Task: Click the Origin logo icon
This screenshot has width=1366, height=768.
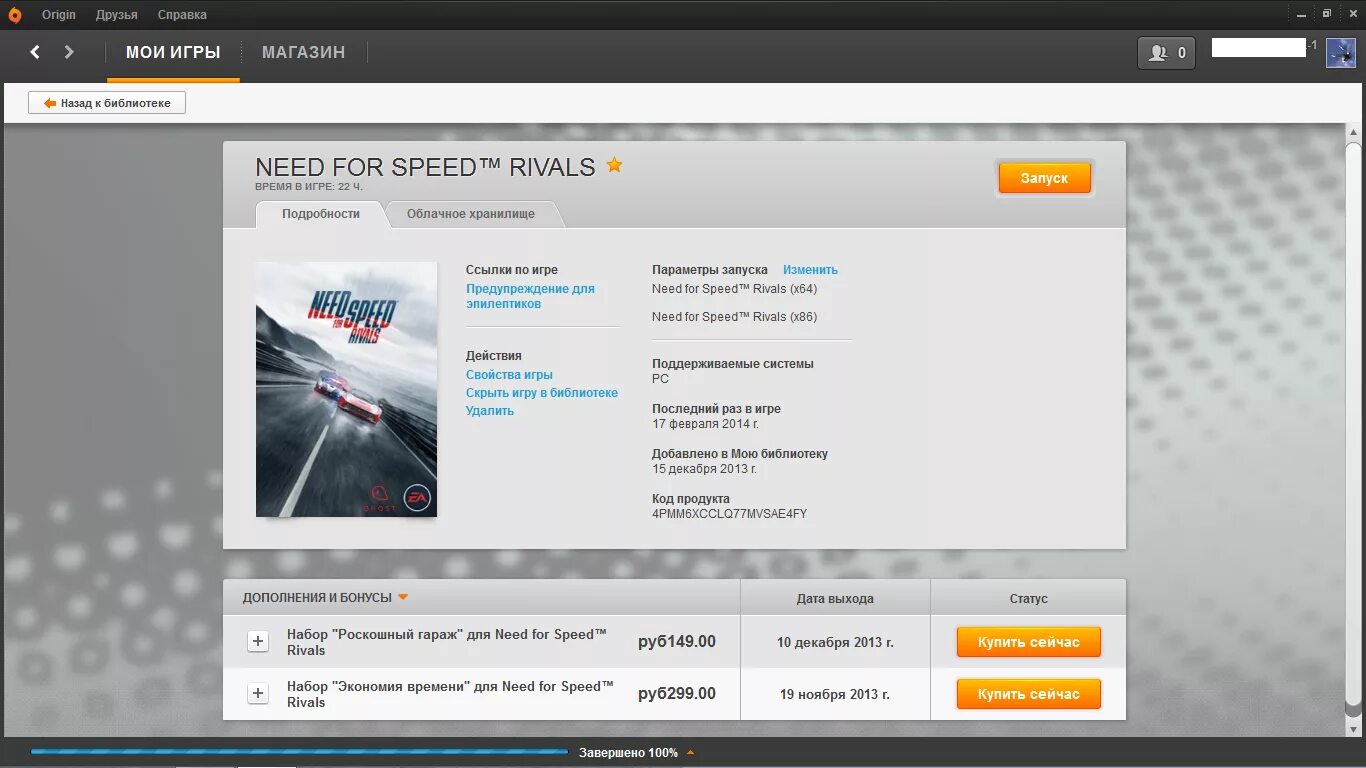Action: coord(14,14)
